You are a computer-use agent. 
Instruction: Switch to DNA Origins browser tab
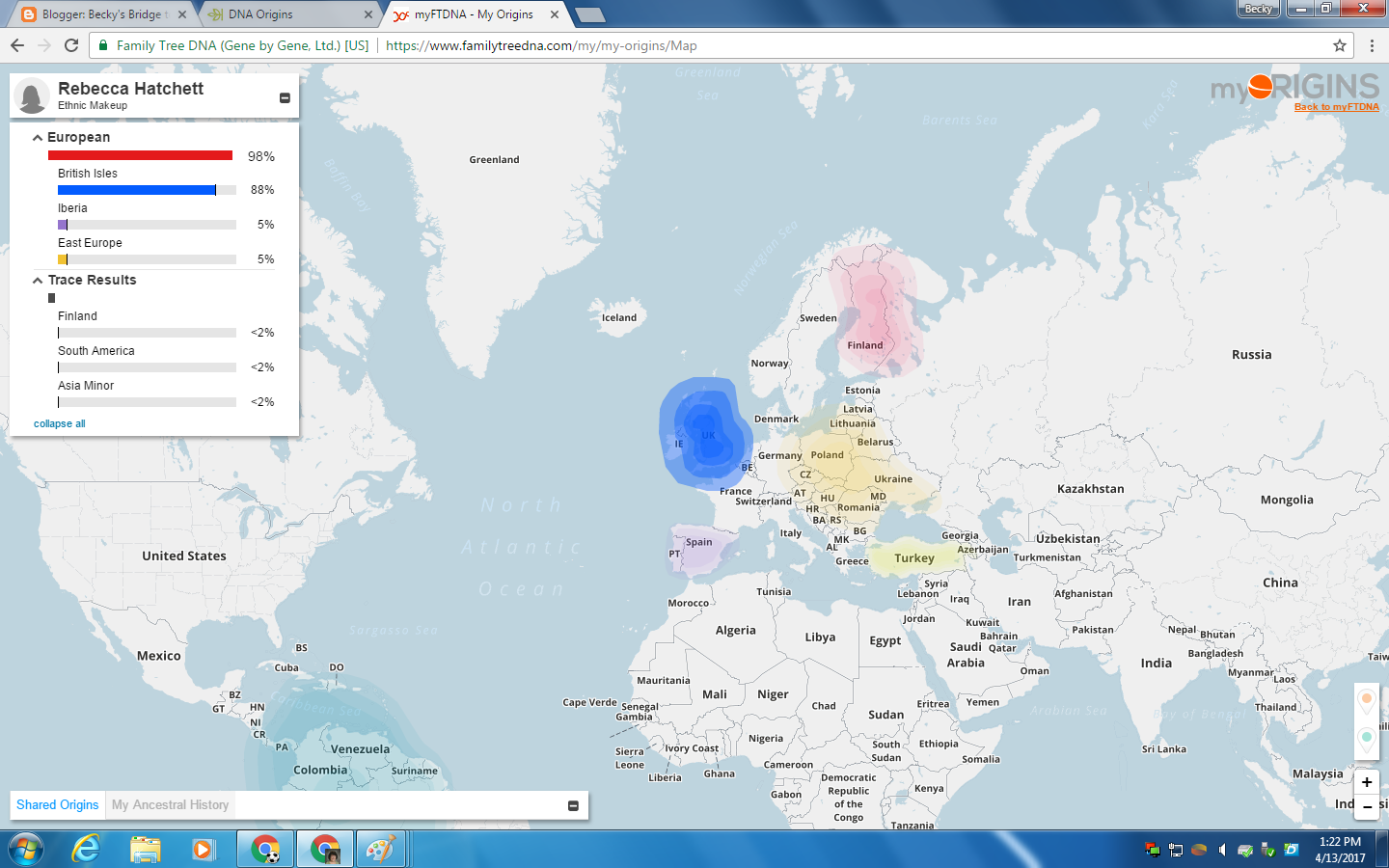click(288, 14)
